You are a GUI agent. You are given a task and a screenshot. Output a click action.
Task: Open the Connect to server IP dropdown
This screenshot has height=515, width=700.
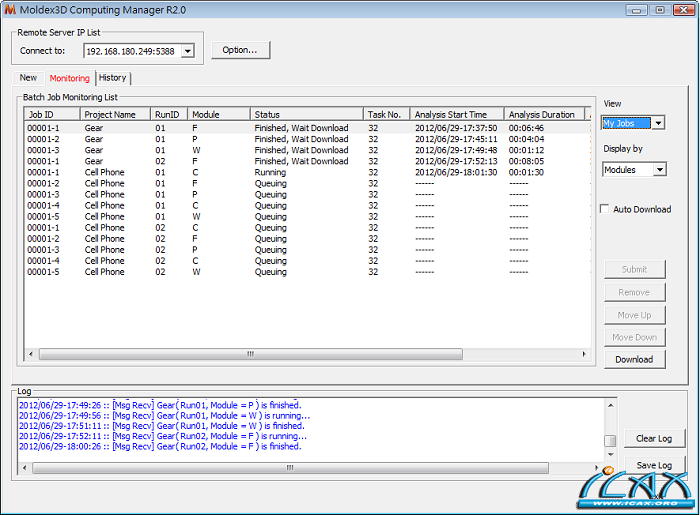click(x=188, y=51)
